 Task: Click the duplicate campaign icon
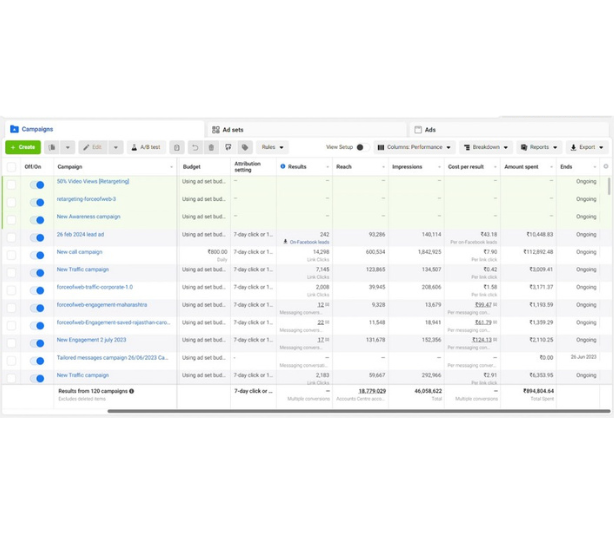point(52,147)
